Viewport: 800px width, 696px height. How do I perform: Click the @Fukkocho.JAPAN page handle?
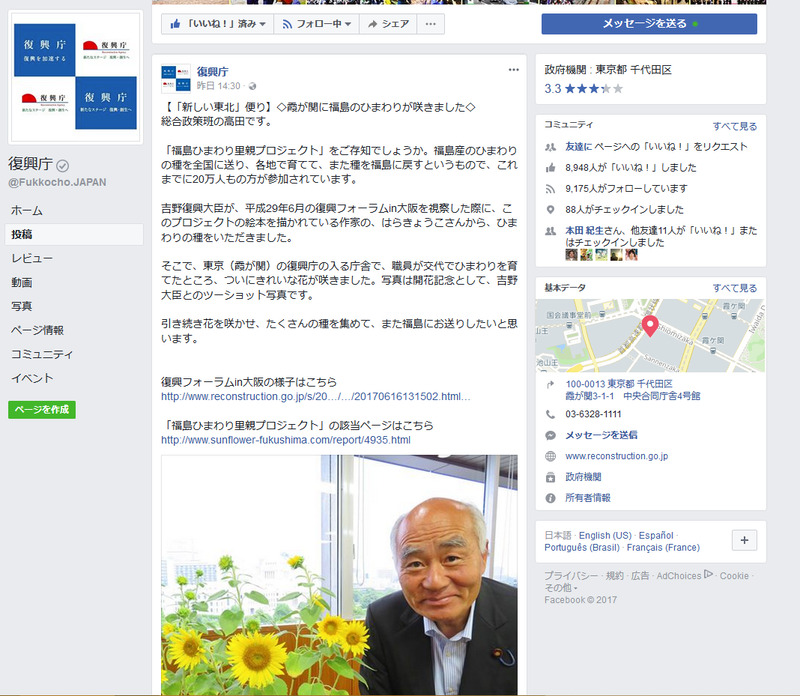57,182
